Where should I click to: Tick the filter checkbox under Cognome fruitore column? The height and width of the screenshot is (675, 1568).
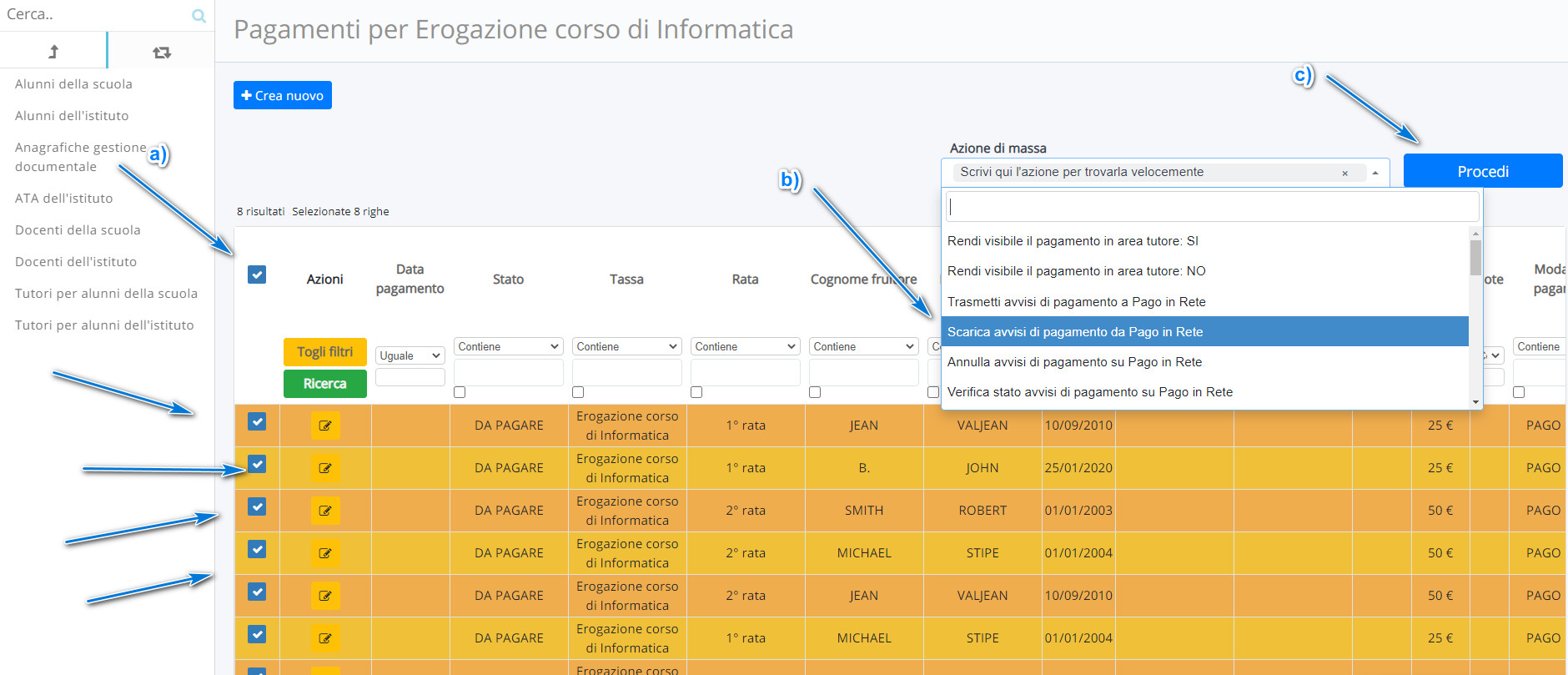815,392
